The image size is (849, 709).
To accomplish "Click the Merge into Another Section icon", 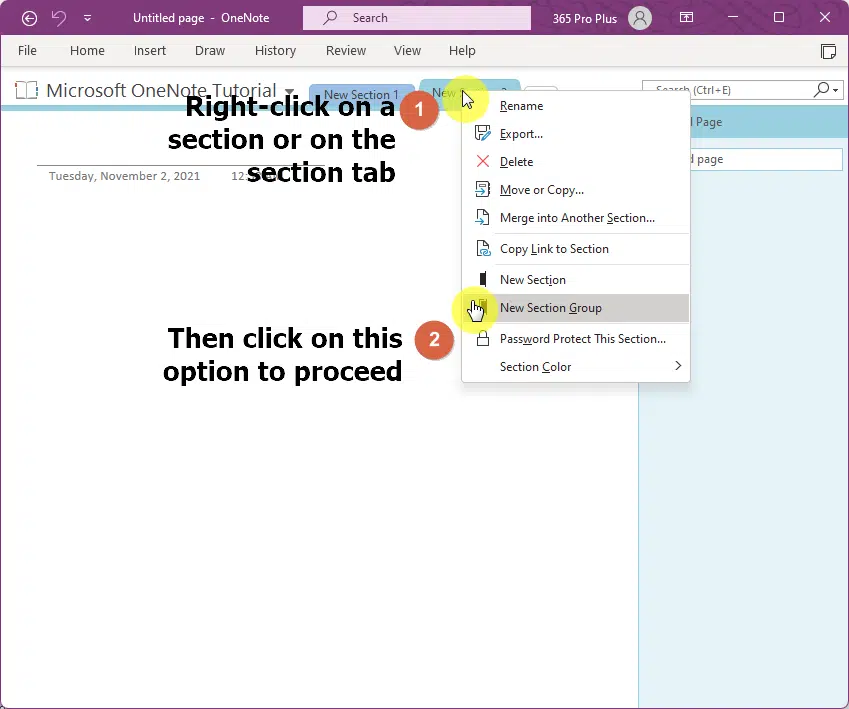I will [x=482, y=217].
